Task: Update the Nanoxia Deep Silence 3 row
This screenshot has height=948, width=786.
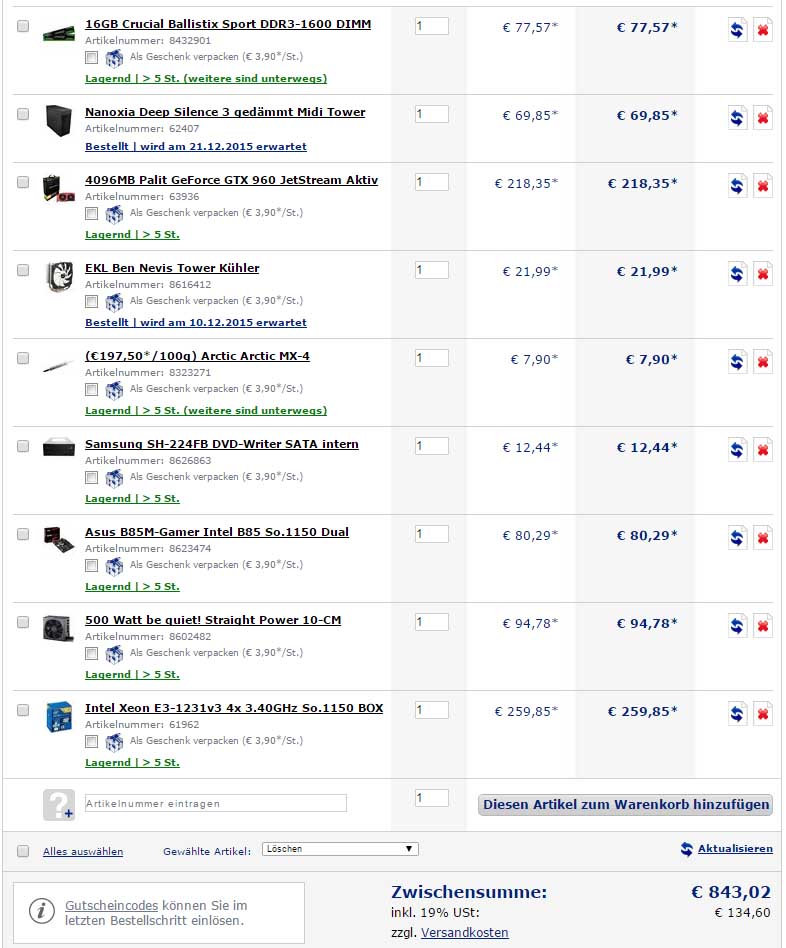Action: pyautogui.click(x=737, y=117)
